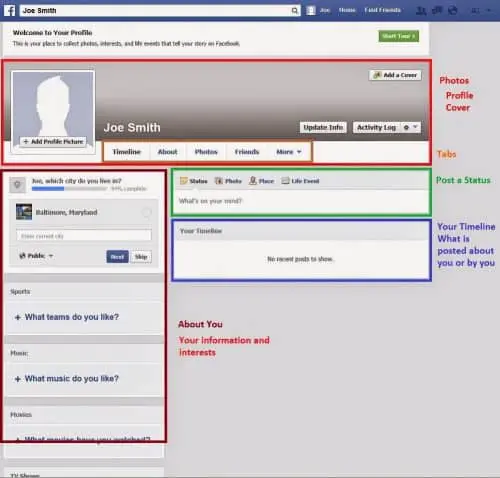Click the Facebook logo icon
Image resolution: width=500 pixels, height=478 pixels.
(10, 11)
